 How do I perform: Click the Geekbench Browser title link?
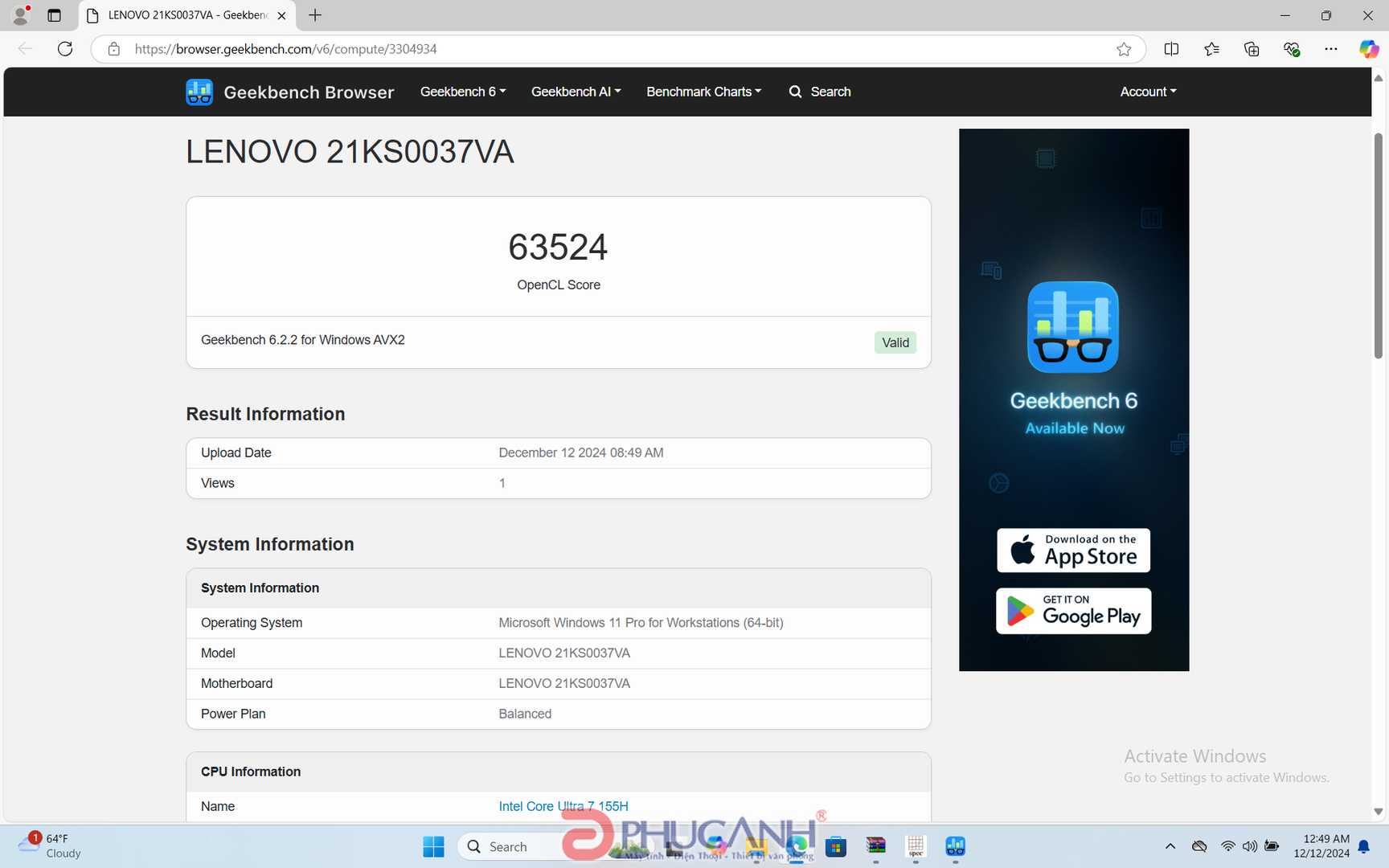[x=309, y=92]
